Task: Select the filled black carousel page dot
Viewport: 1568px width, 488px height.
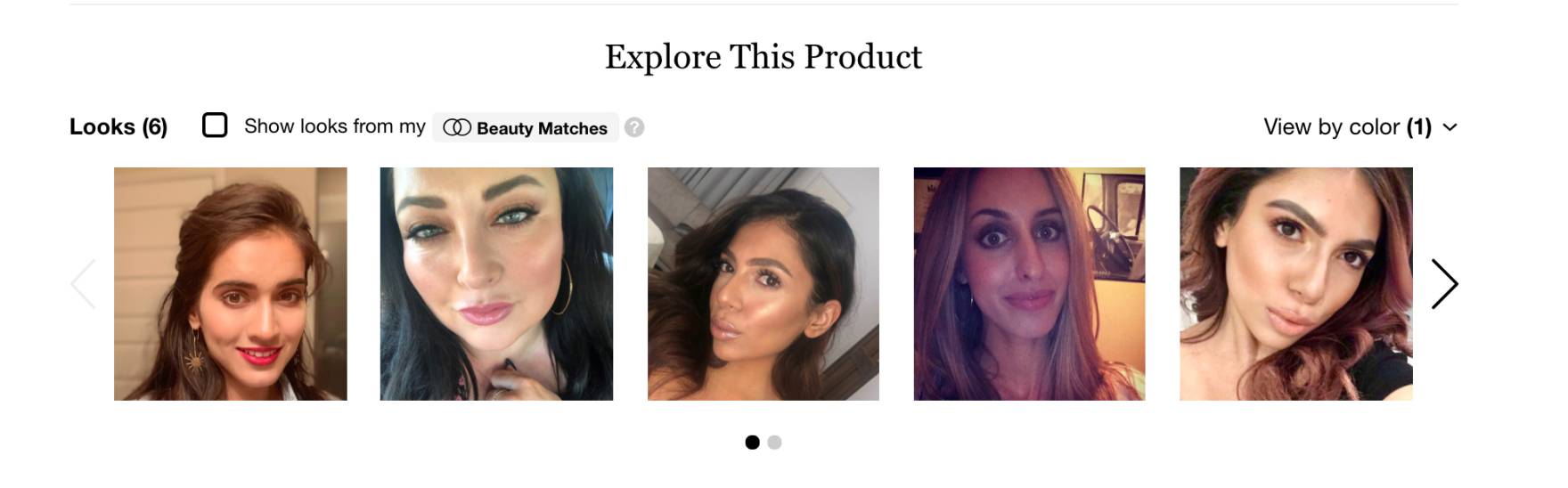Action: pyautogui.click(x=753, y=442)
